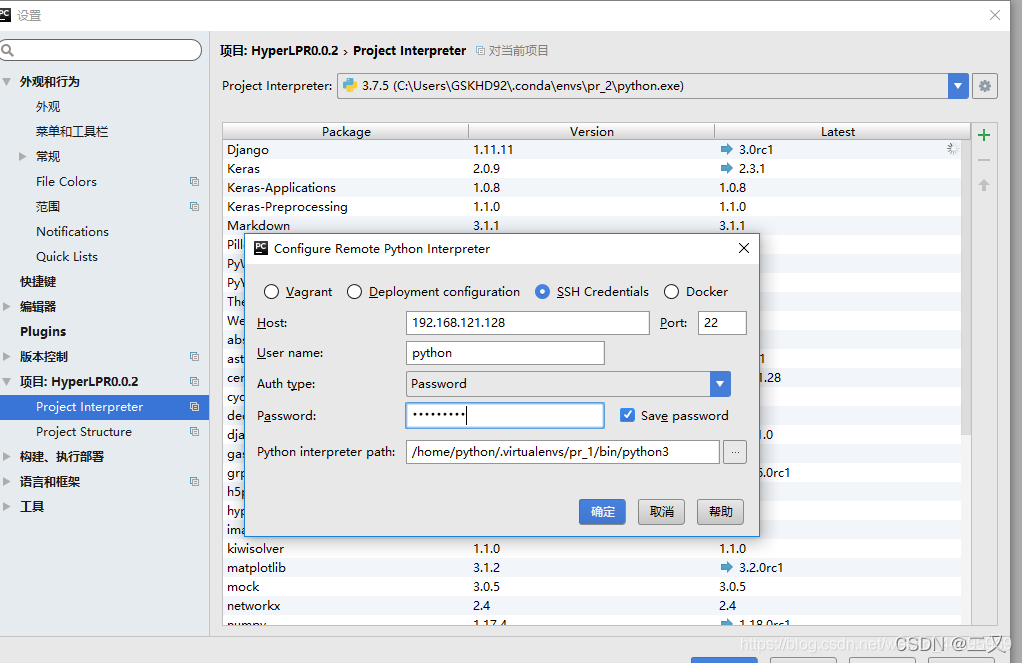The width and height of the screenshot is (1022, 663).
Task: Click the Python icon in interpreter combo box
Action: coord(350,85)
